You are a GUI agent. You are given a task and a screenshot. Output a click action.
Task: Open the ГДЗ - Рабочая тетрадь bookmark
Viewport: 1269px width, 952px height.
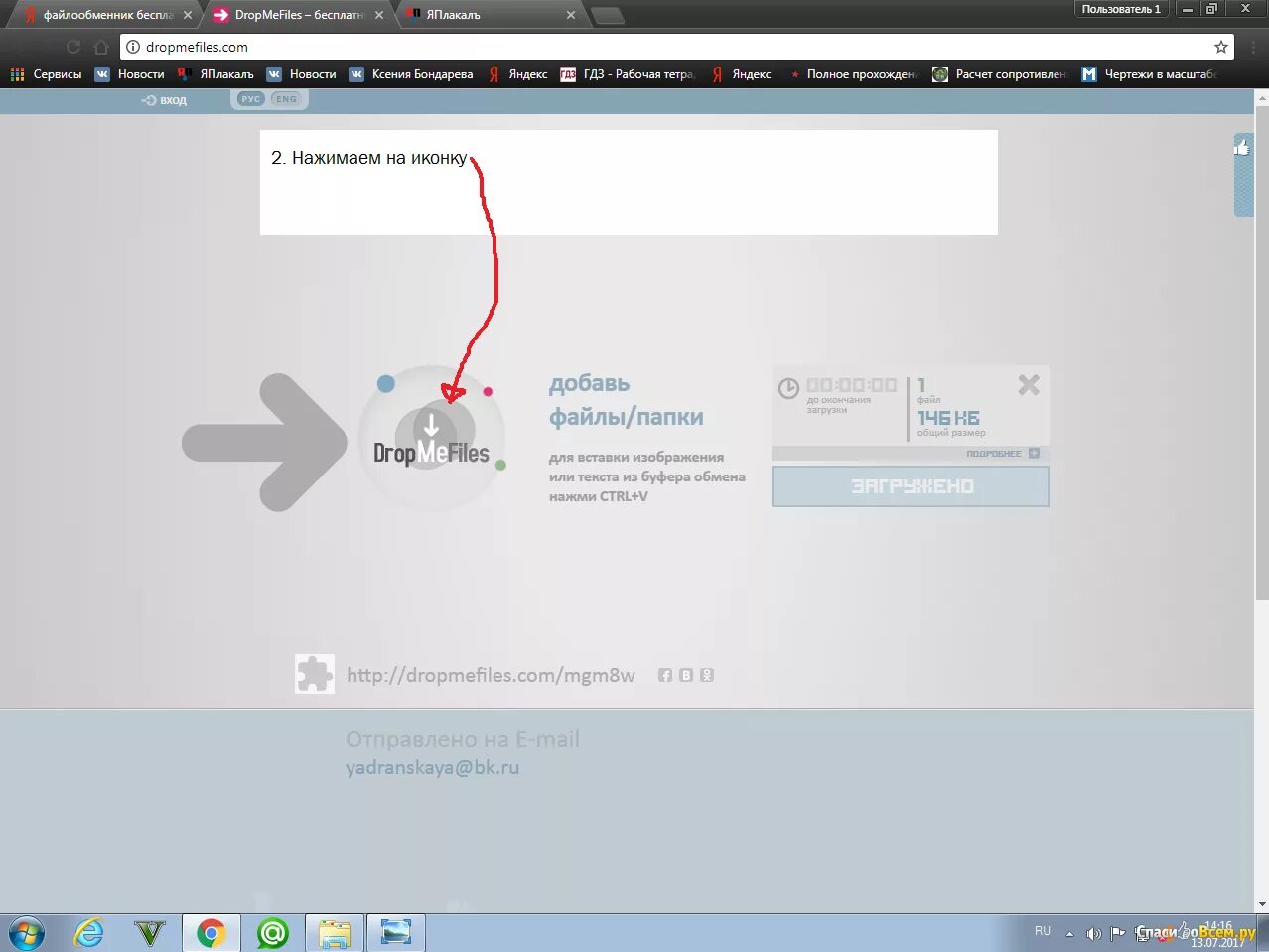628,74
